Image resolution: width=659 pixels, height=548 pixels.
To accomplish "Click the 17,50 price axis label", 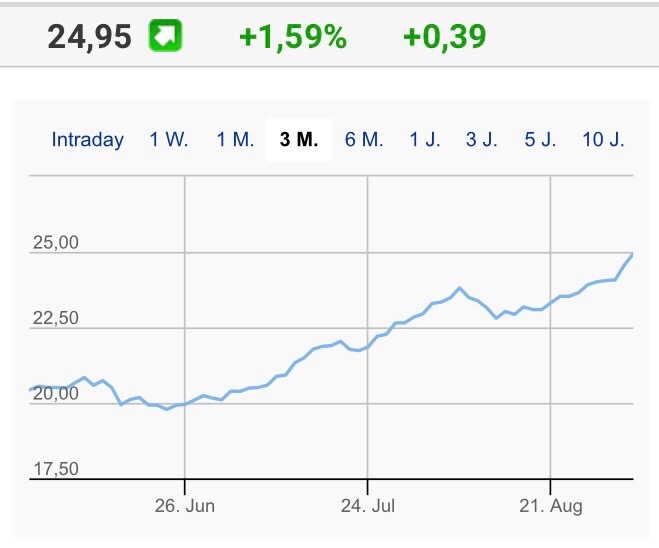I will [56, 469].
